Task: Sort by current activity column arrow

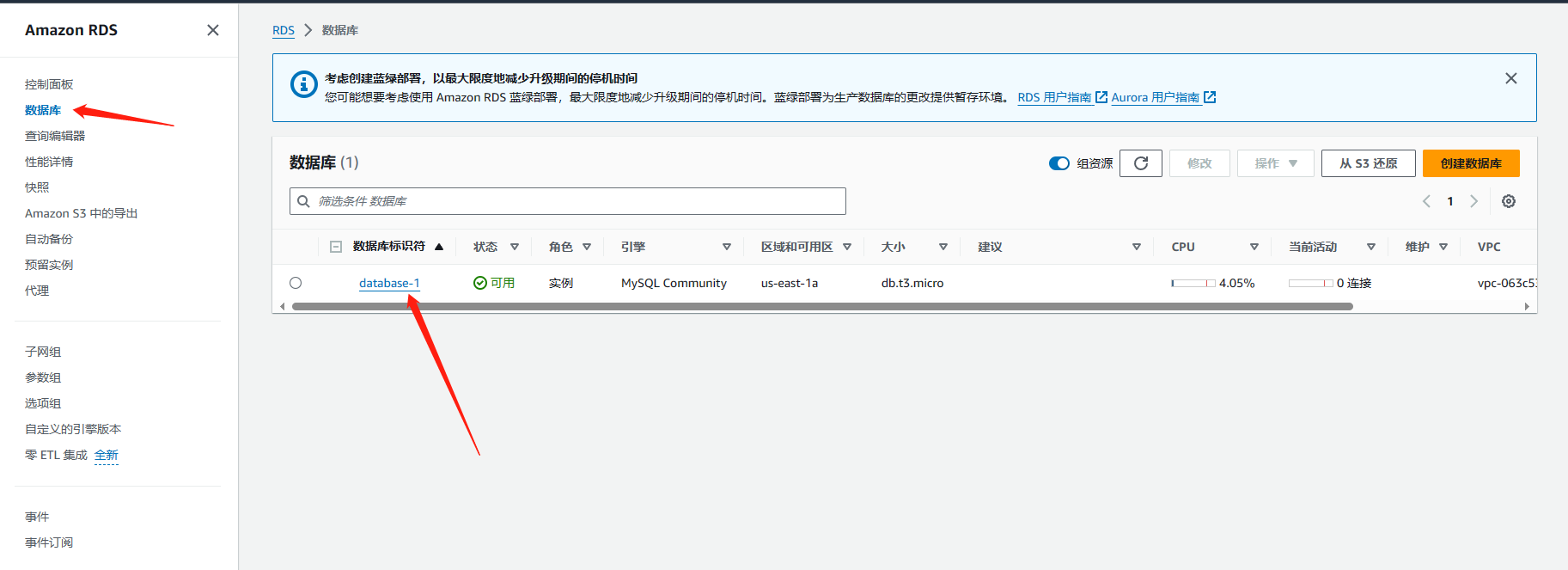Action: pyautogui.click(x=1371, y=247)
